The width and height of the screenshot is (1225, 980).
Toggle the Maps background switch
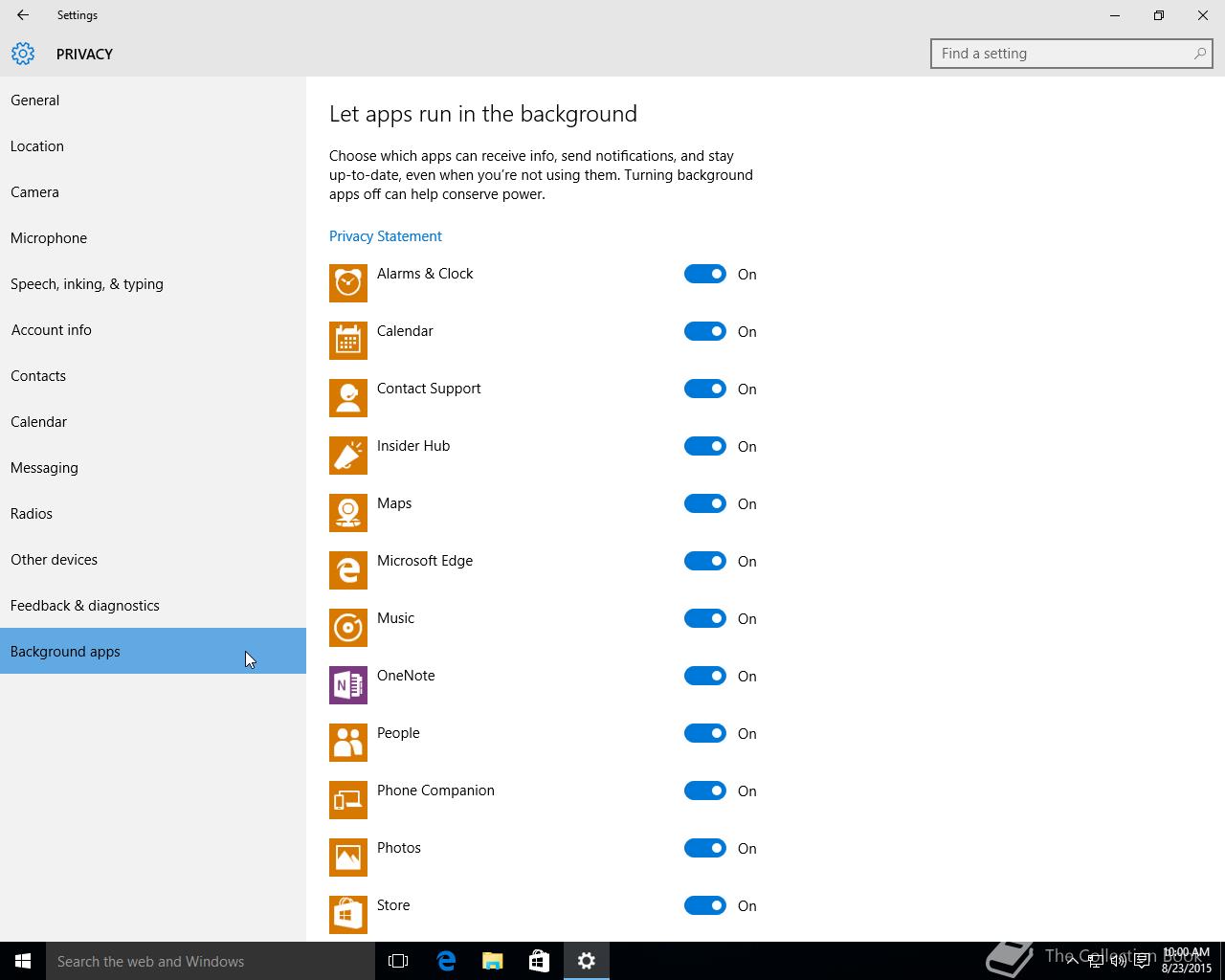coord(705,503)
